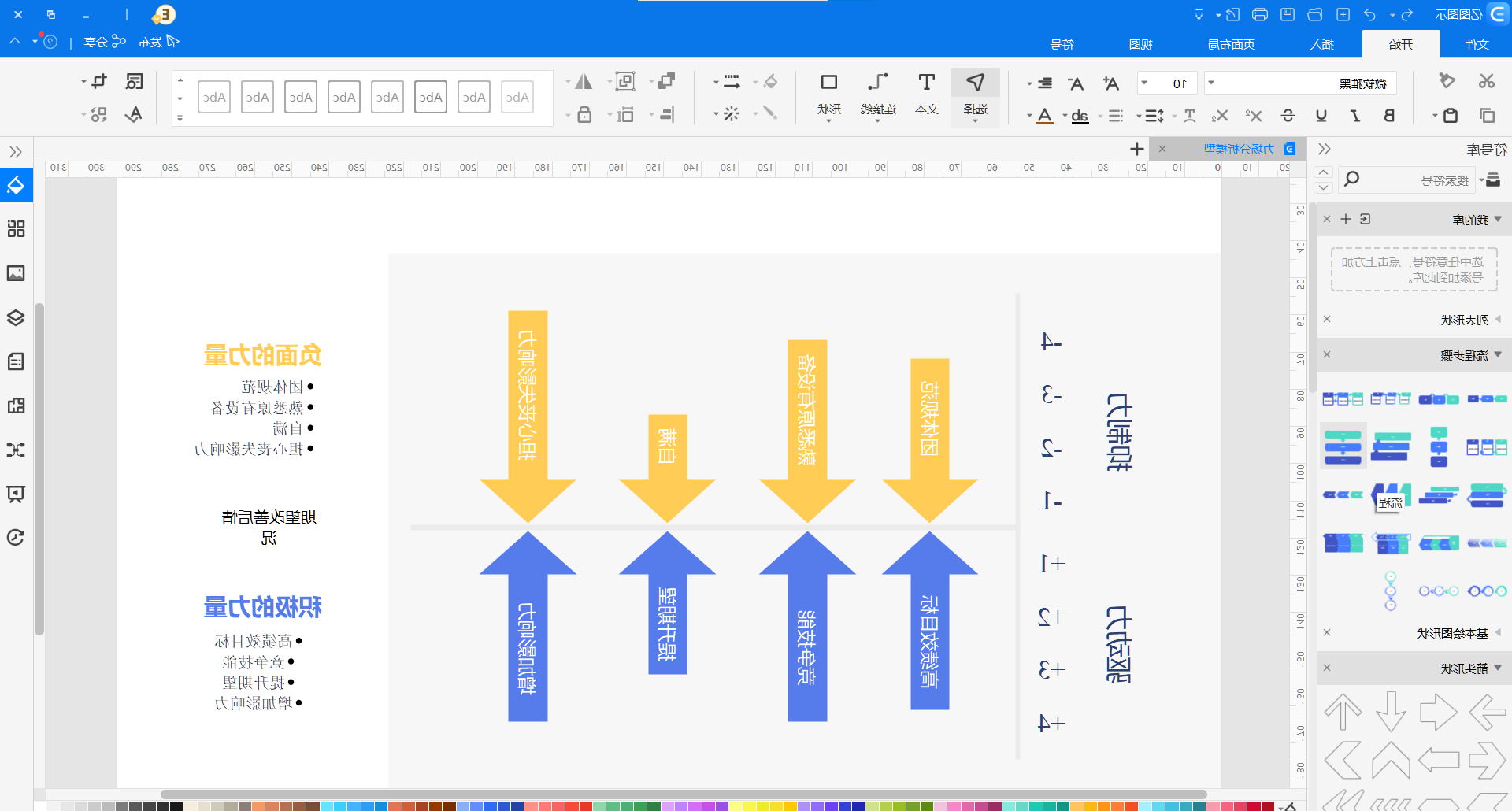Toggle italic I formatting
This screenshot has height=811, width=1512.
[1355, 116]
